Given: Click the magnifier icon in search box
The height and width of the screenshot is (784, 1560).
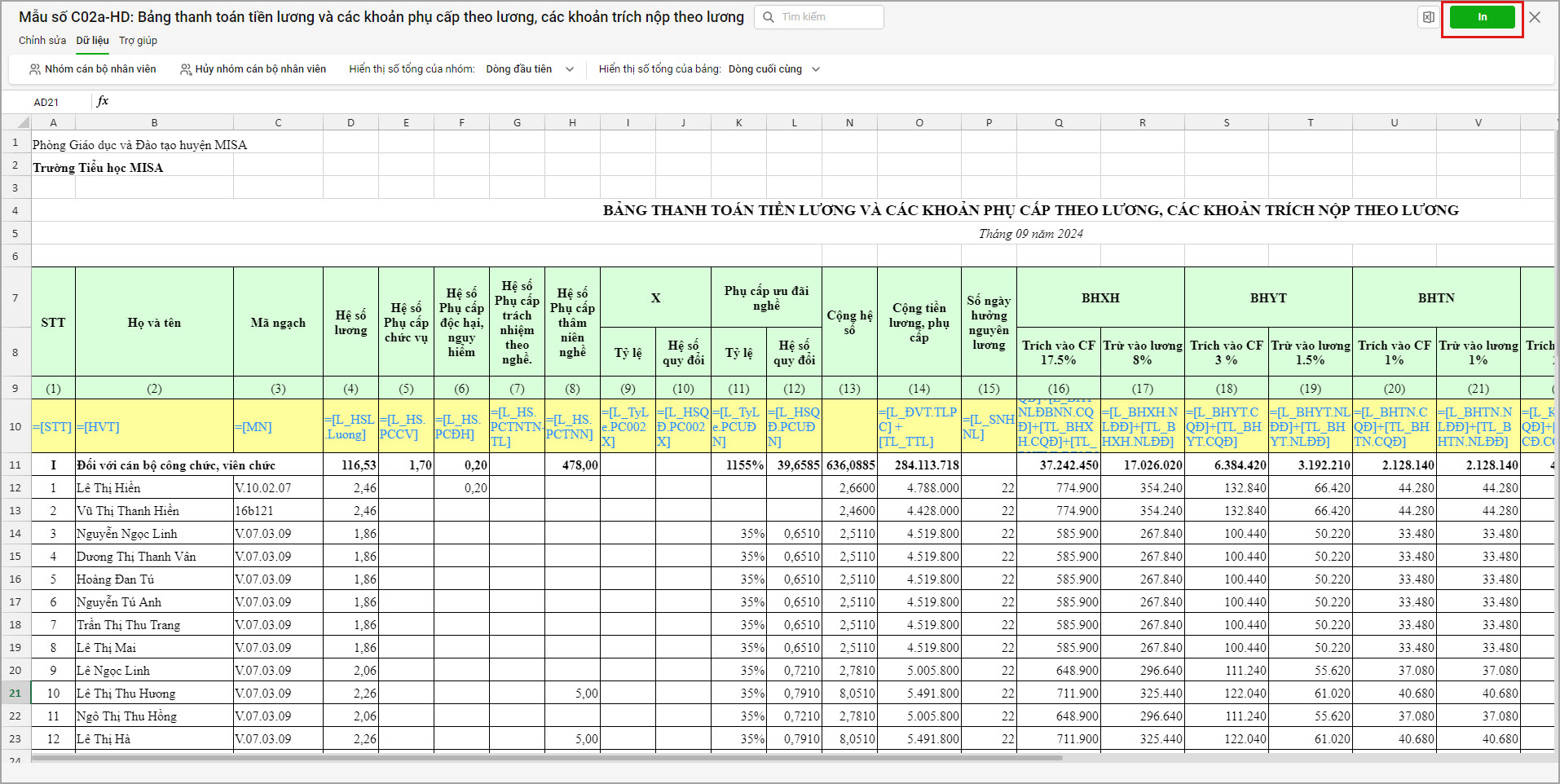Looking at the screenshot, I should point(769,17).
